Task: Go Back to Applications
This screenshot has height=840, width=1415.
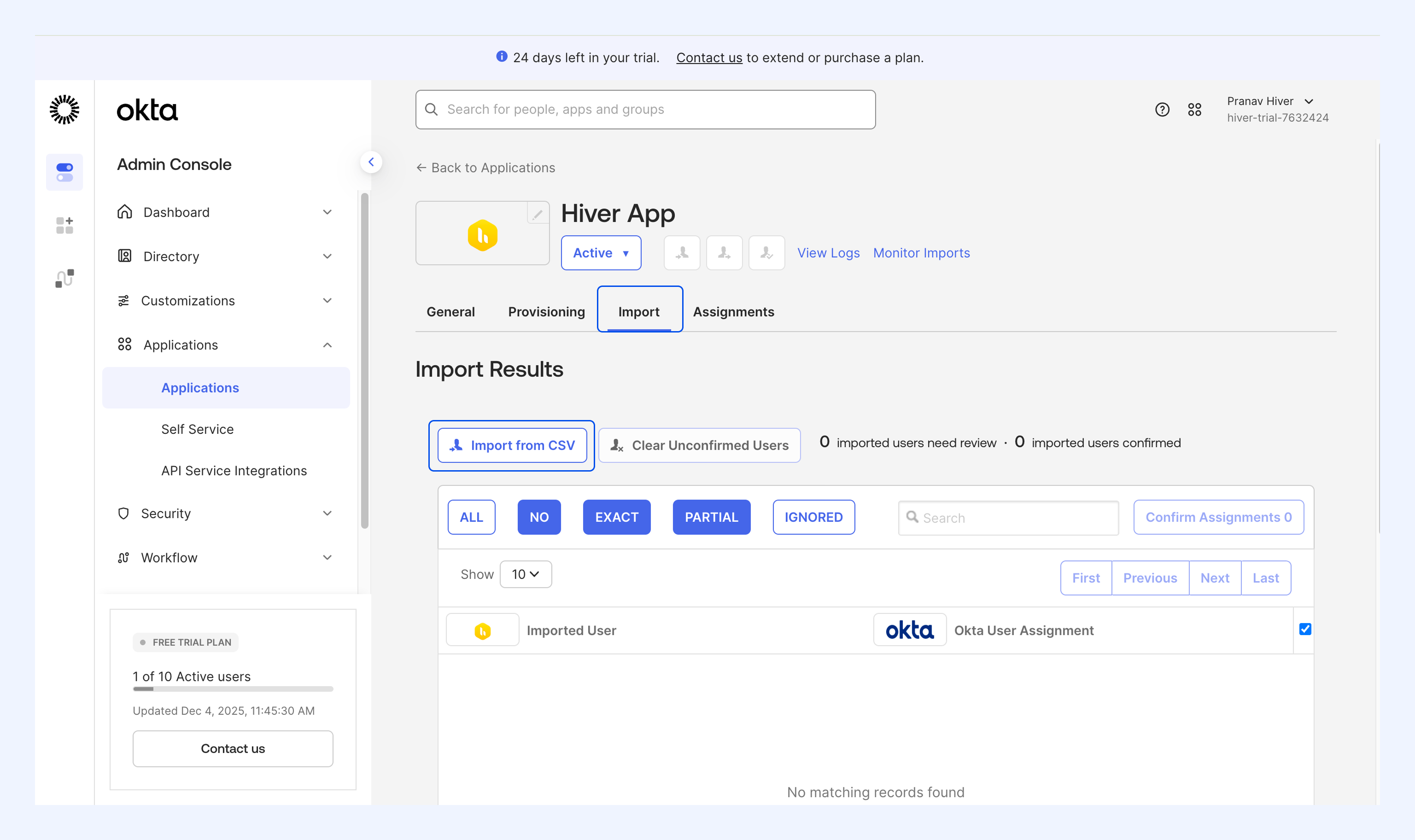Action: [485, 168]
